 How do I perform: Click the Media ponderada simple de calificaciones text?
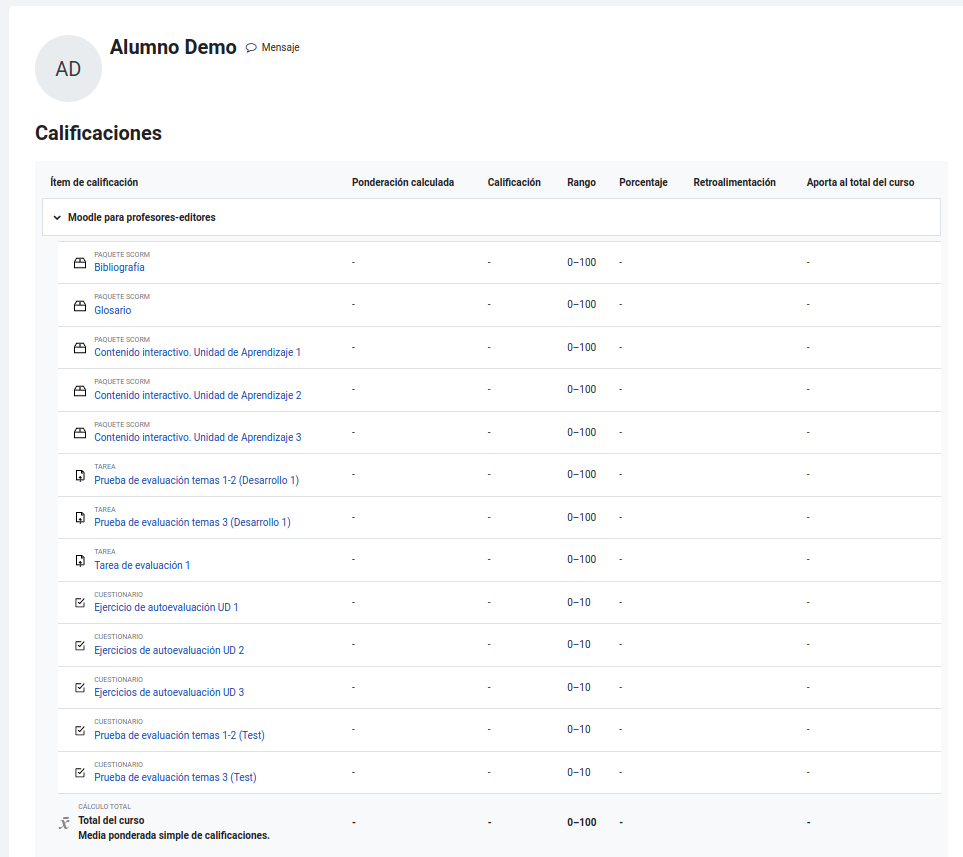click(x=174, y=835)
